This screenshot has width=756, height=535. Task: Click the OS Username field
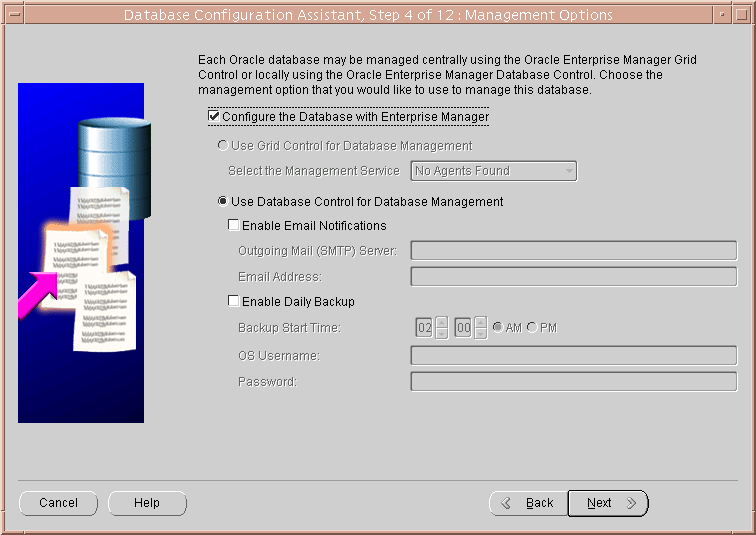(x=573, y=356)
